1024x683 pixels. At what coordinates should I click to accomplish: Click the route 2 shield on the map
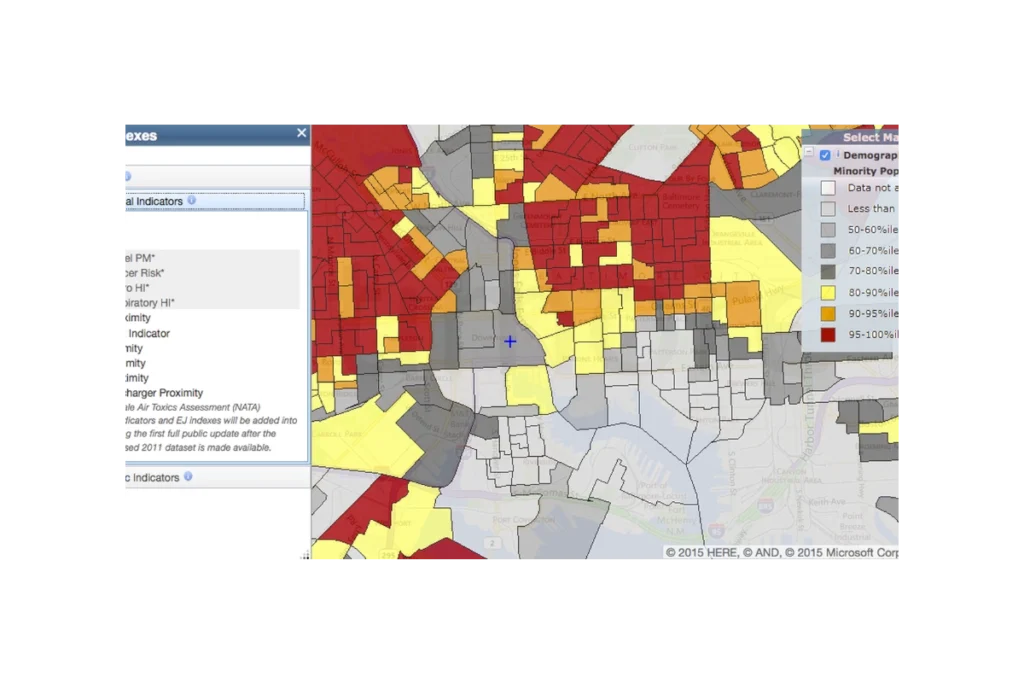(492, 543)
